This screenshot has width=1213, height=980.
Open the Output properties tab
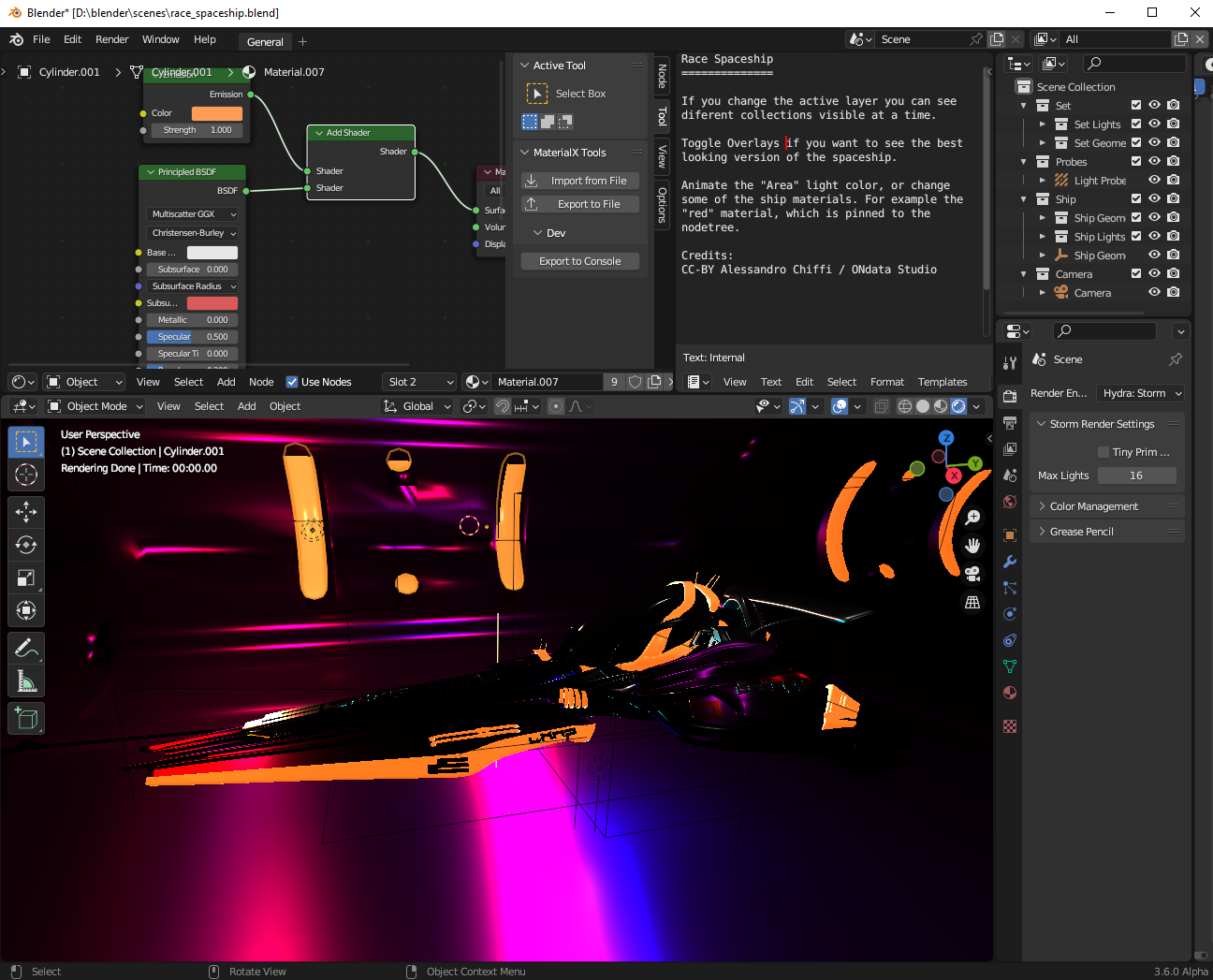pos(1010,423)
